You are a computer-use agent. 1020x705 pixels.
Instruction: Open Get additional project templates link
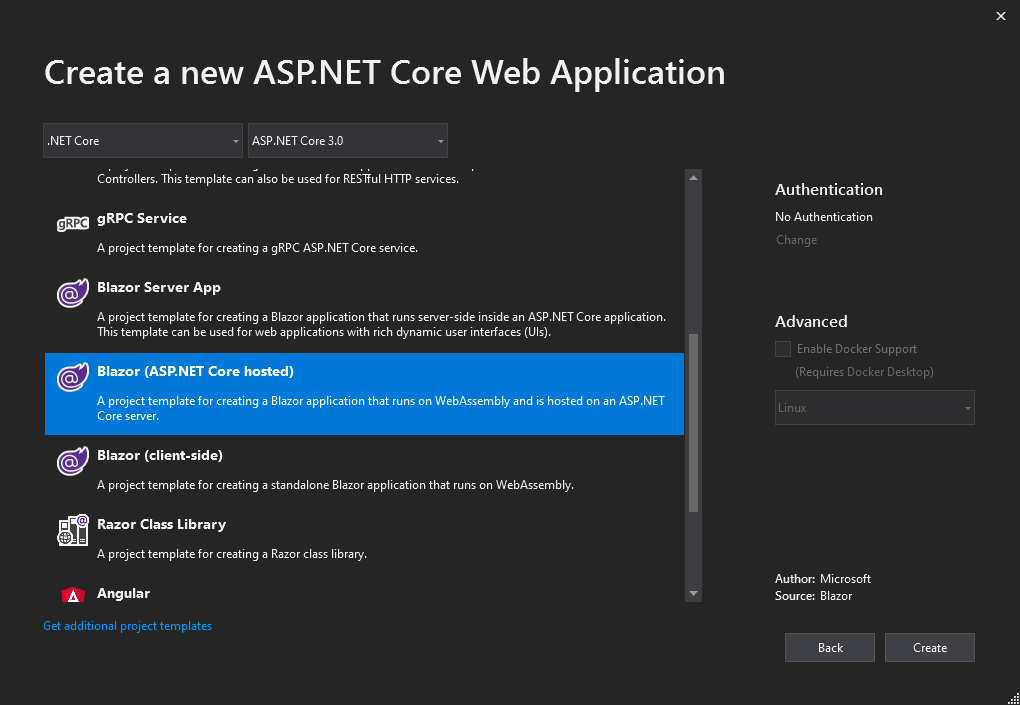point(128,626)
